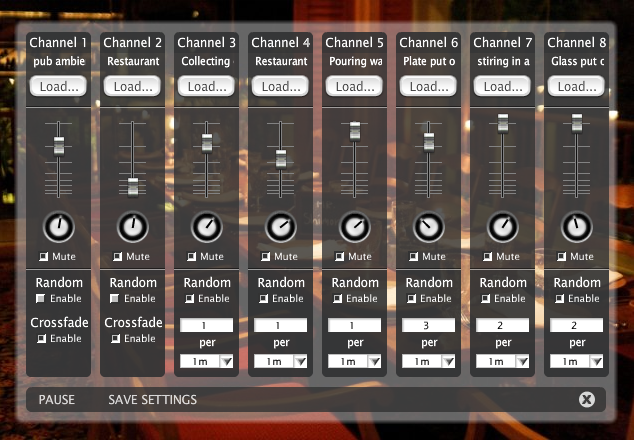Click the Channel 2 pan knob

(x=133, y=227)
